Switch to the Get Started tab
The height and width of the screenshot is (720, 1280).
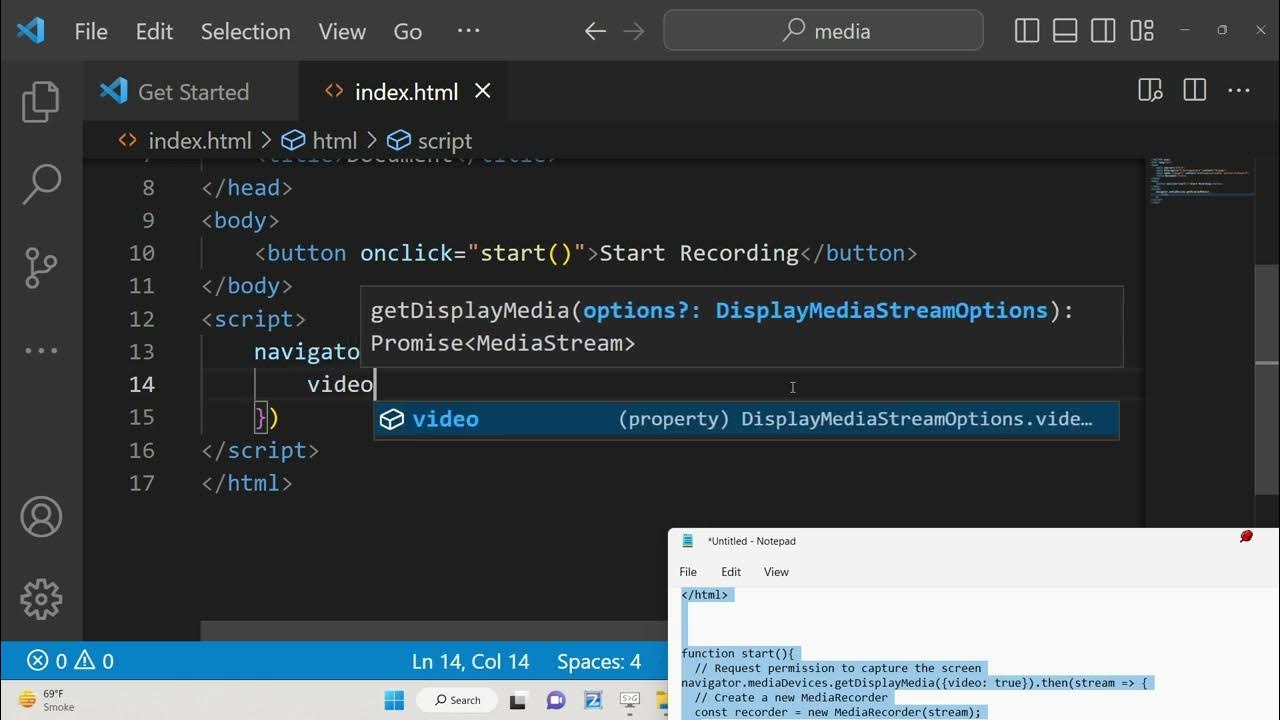point(192,91)
